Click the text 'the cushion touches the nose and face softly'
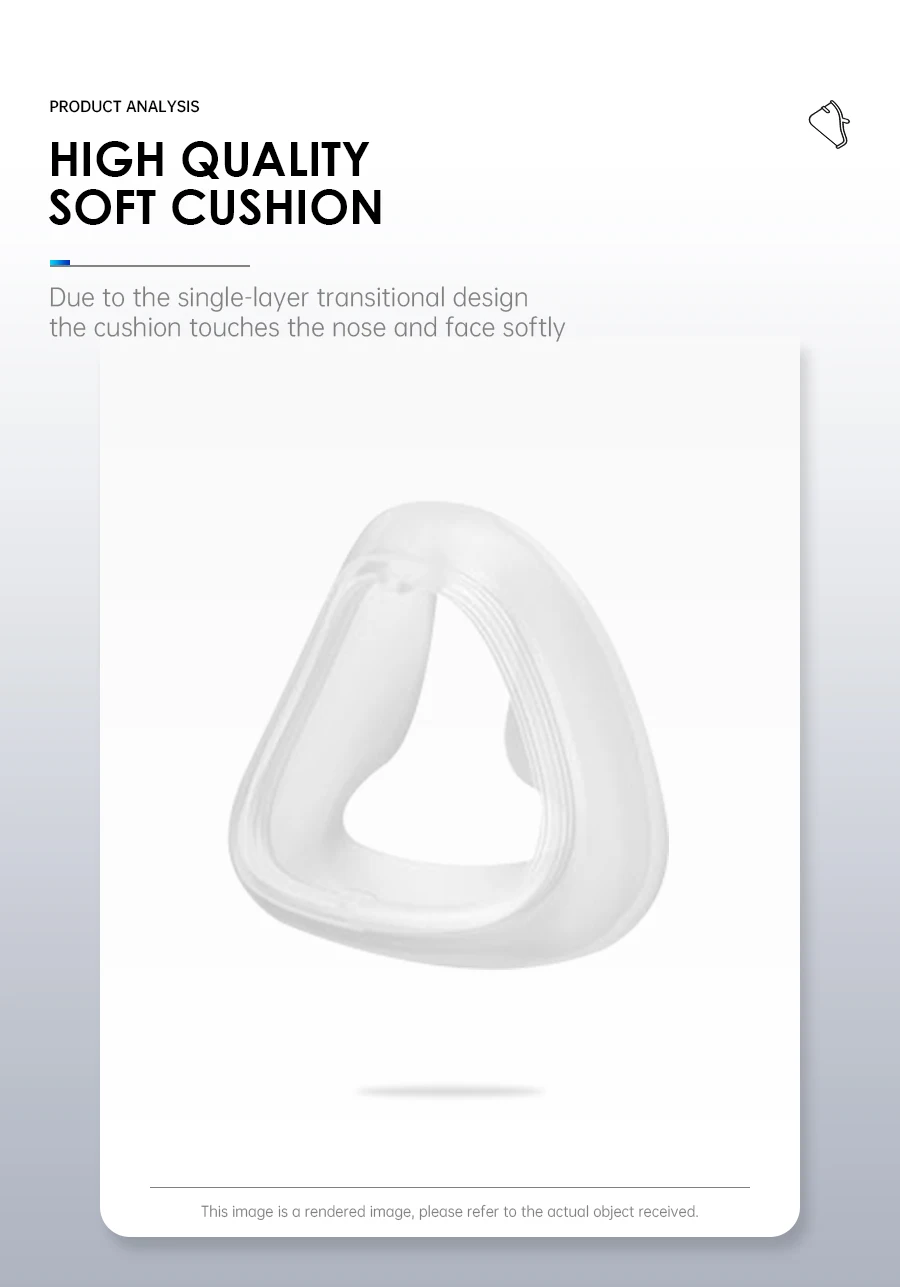Screen dimensions: 900x1287 tap(307, 328)
